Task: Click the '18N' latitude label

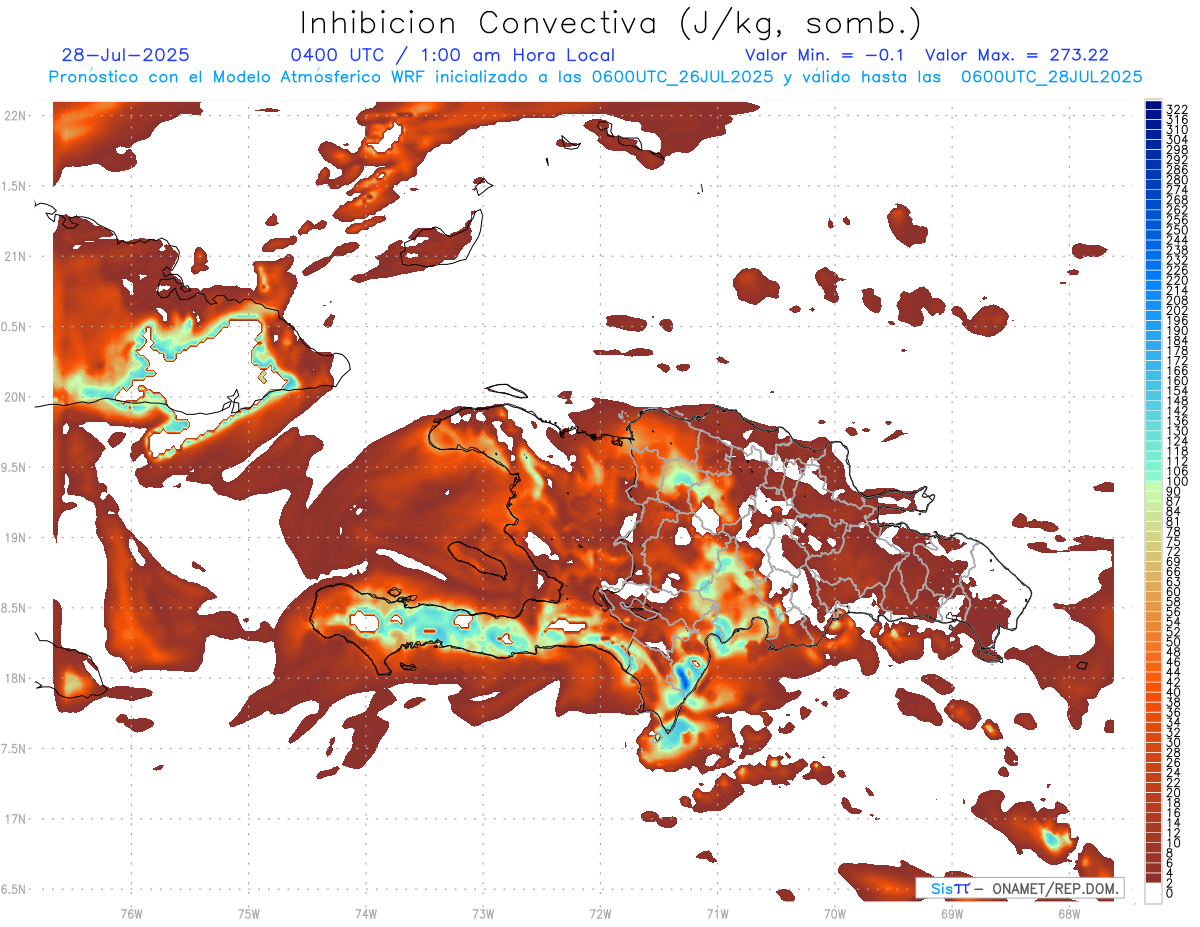Action: click(x=15, y=679)
